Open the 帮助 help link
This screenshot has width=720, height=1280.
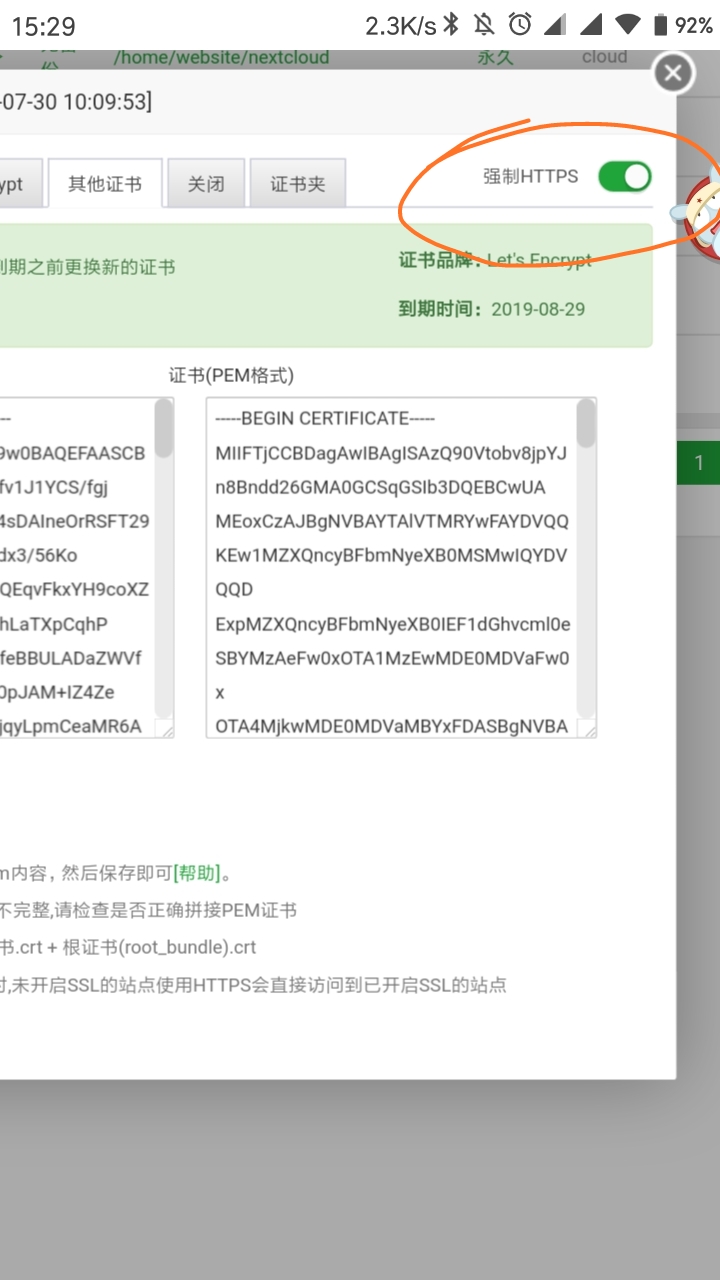(197, 873)
